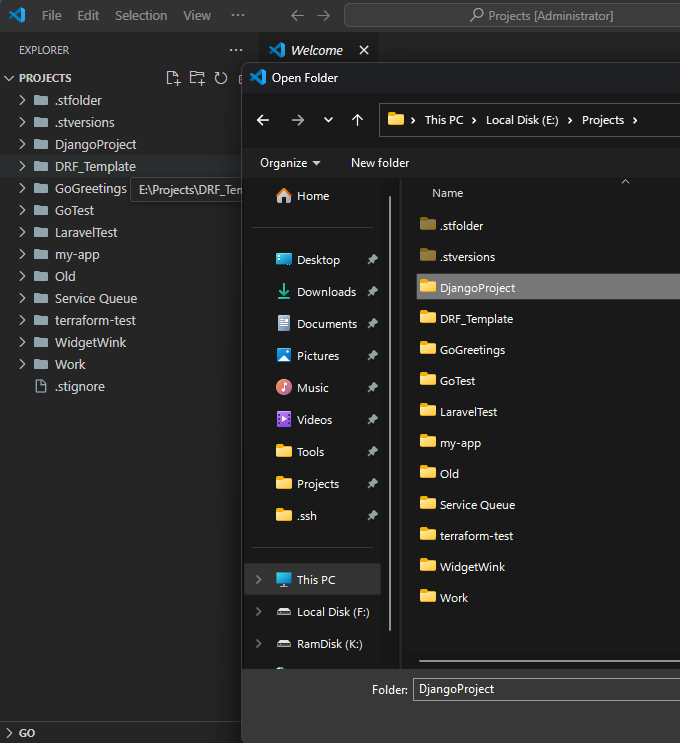This screenshot has height=743, width=680.
Task: Refresh the Explorer file tree
Action: point(220,78)
